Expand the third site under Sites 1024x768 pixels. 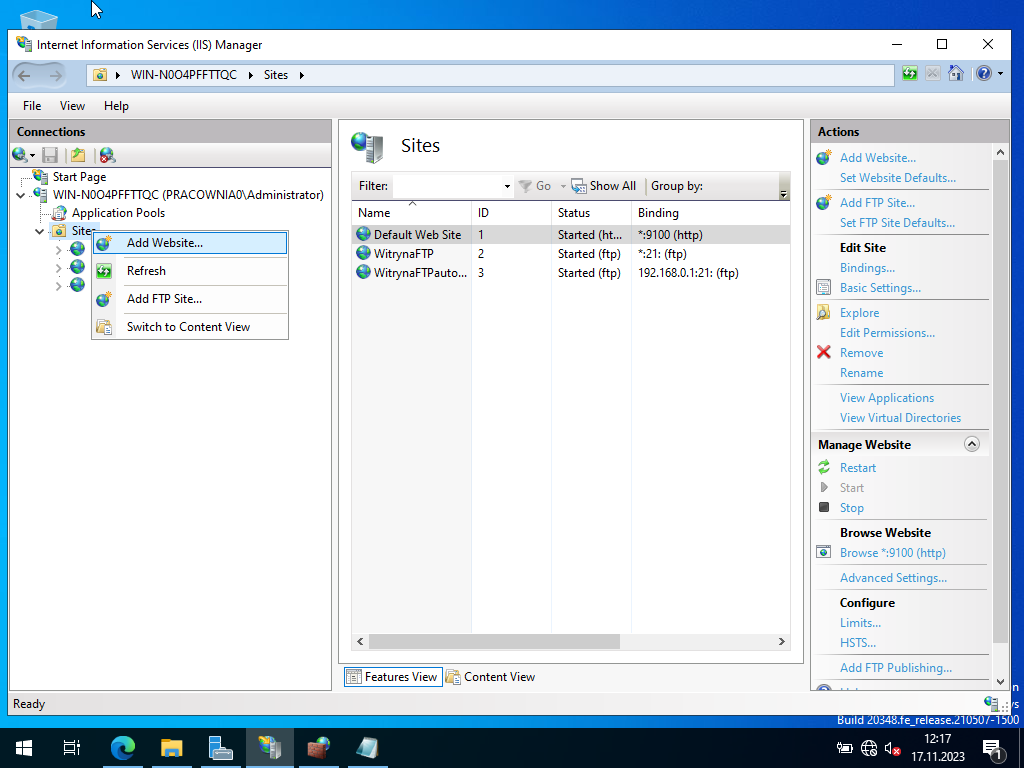[59, 285]
